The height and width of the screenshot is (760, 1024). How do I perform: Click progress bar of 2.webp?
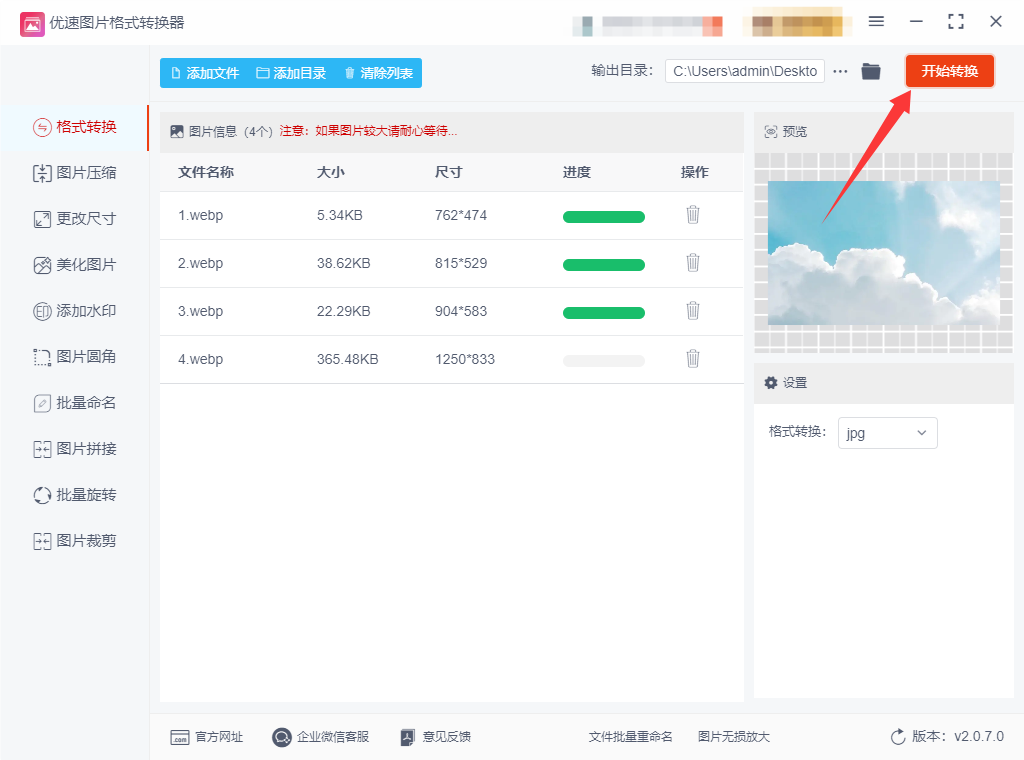603,264
